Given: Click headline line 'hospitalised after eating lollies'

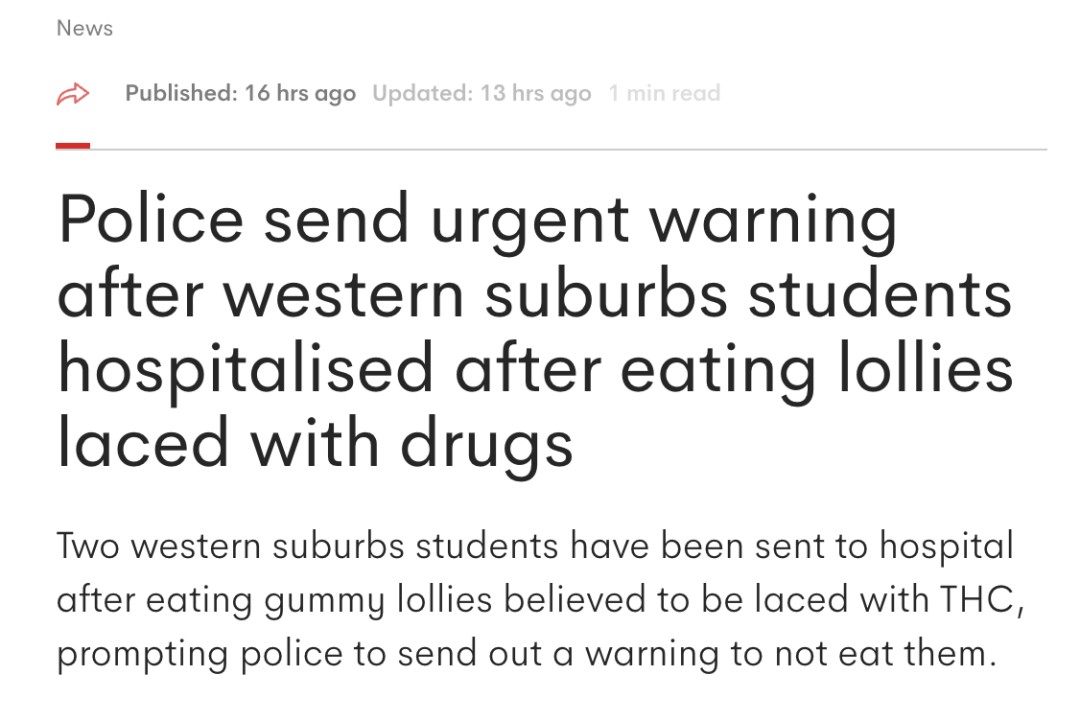Looking at the screenshot, I should click(x=535, y=368).
